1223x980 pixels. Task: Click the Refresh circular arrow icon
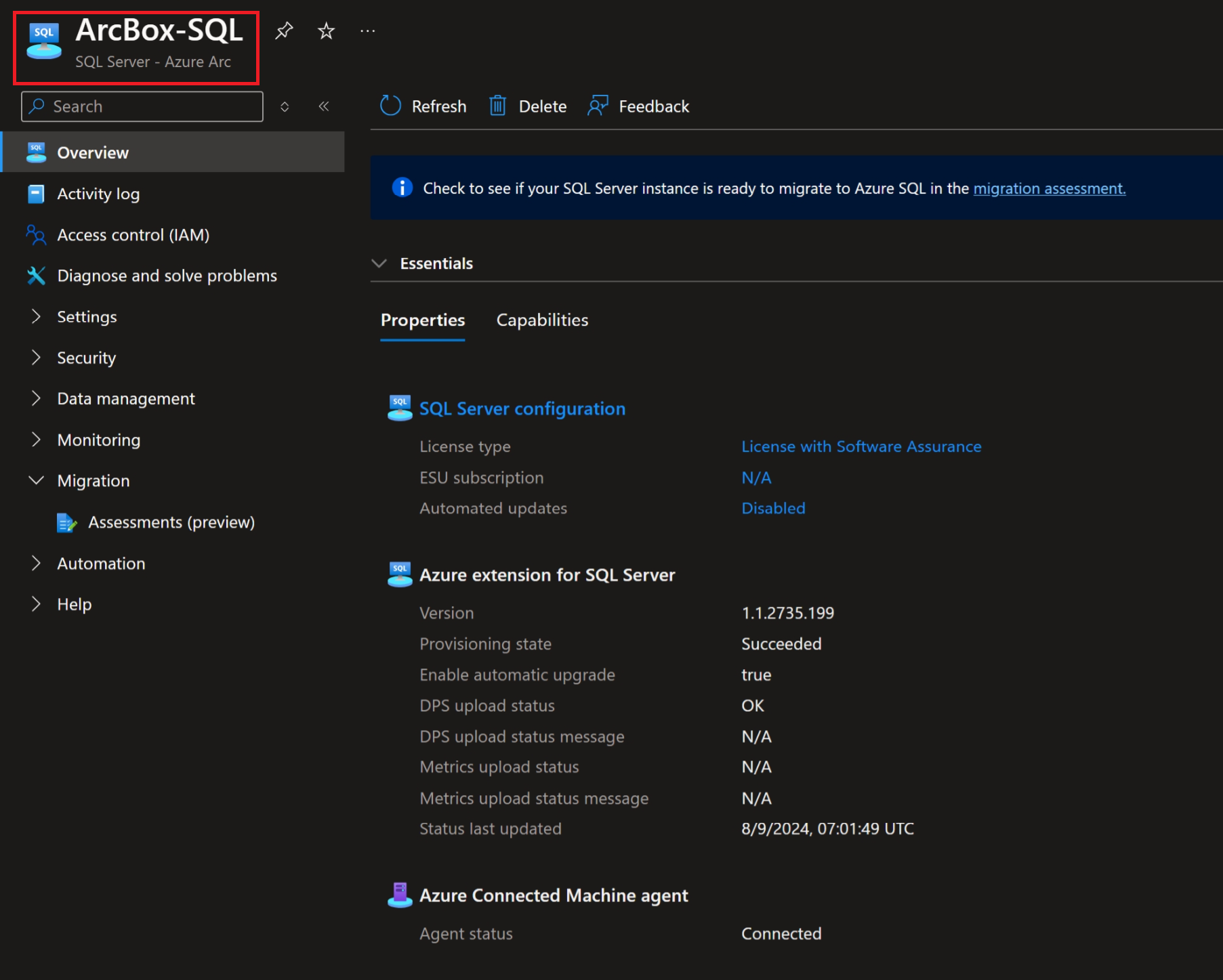click(391, 106)
